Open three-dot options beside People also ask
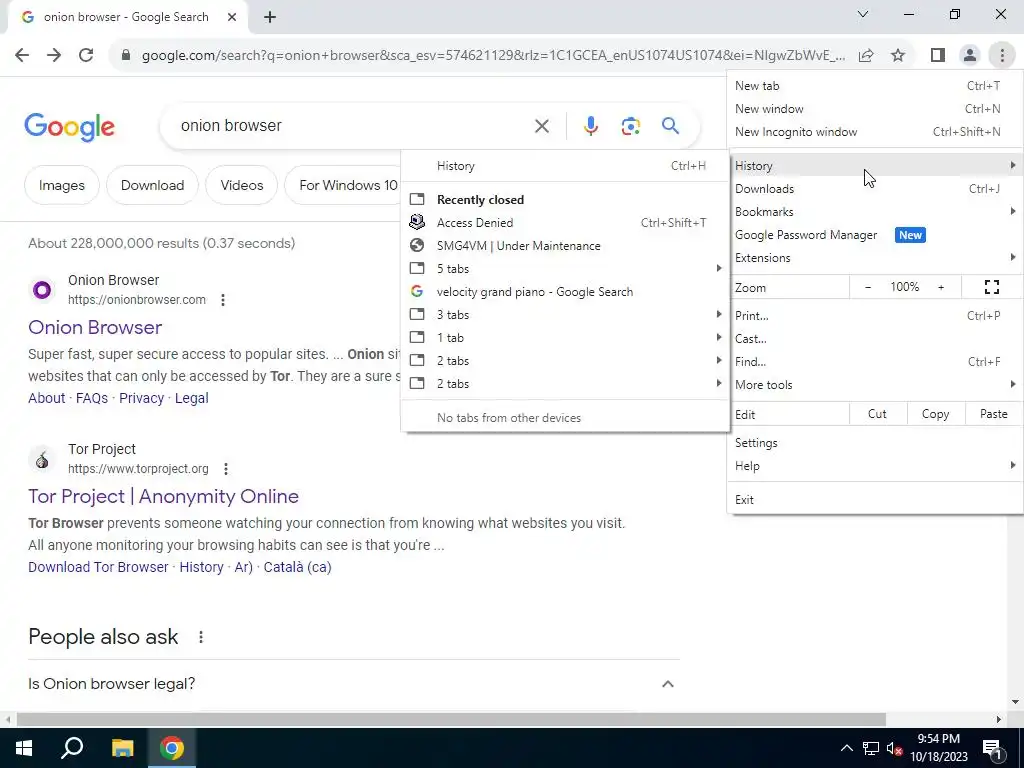This screenshot has height=768, width=1024. coord(201,637)
